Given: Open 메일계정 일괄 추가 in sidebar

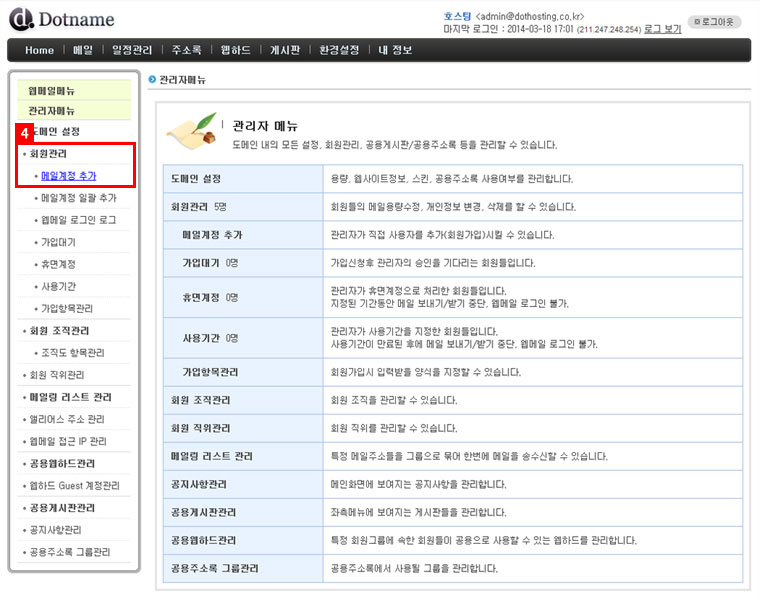Looking at the screenshot, I should [x=78, y=198].
